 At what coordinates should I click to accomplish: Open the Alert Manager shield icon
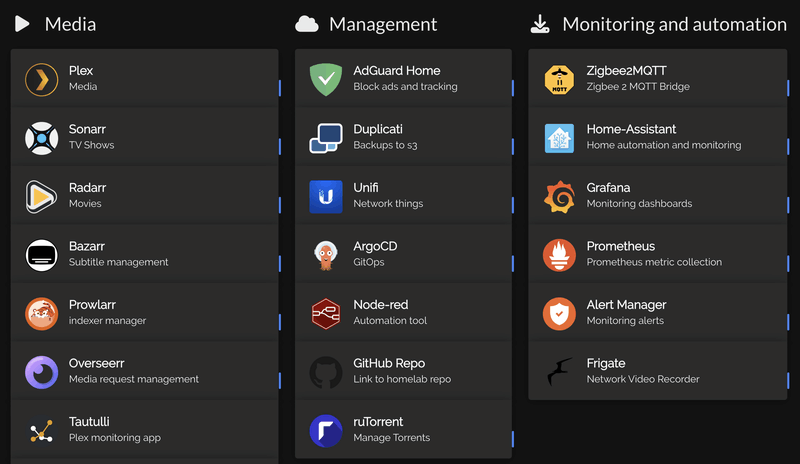click(x=559, y=314)
